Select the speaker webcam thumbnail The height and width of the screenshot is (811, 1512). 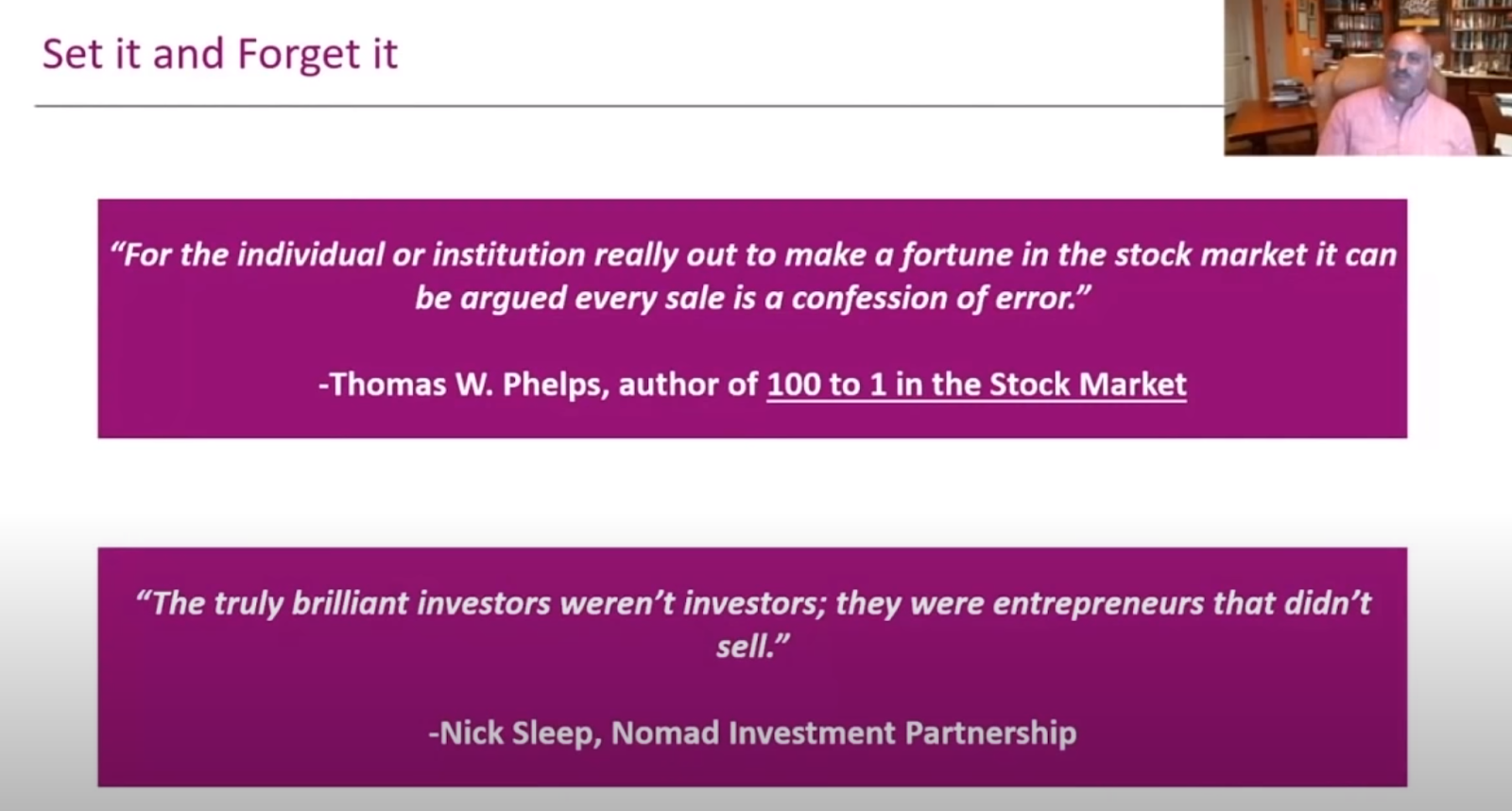point(1367,78)
